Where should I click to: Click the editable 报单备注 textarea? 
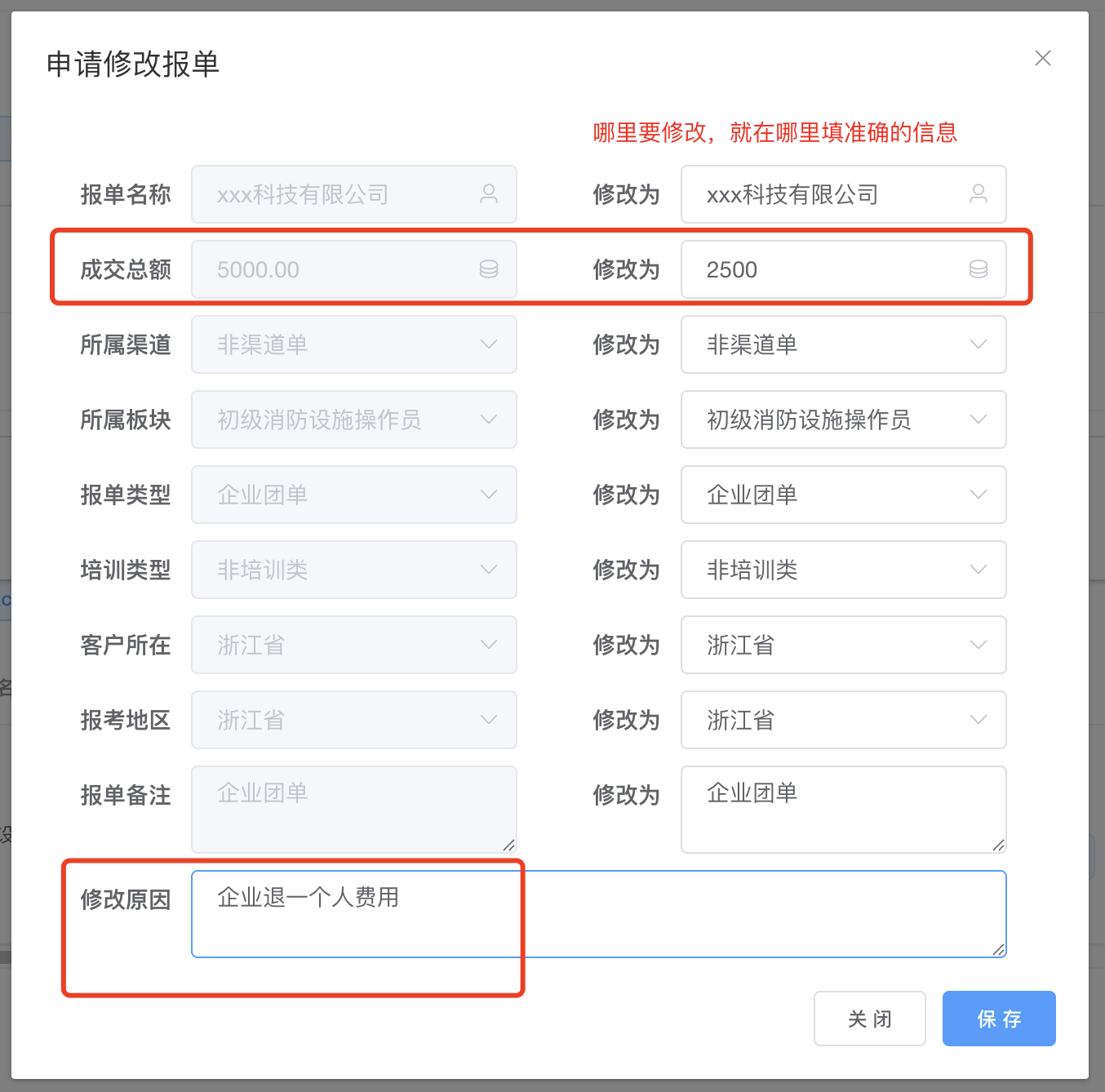tap(843, 810)
